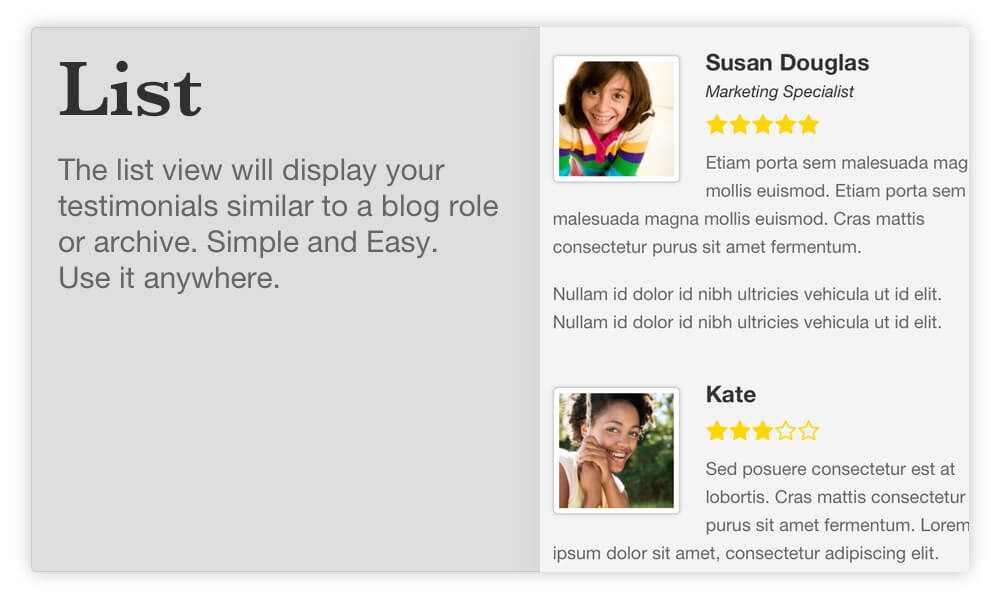Click the first filled star in Kate's rating
Viewport: 1000px width, 600px height.
(717, 431)
